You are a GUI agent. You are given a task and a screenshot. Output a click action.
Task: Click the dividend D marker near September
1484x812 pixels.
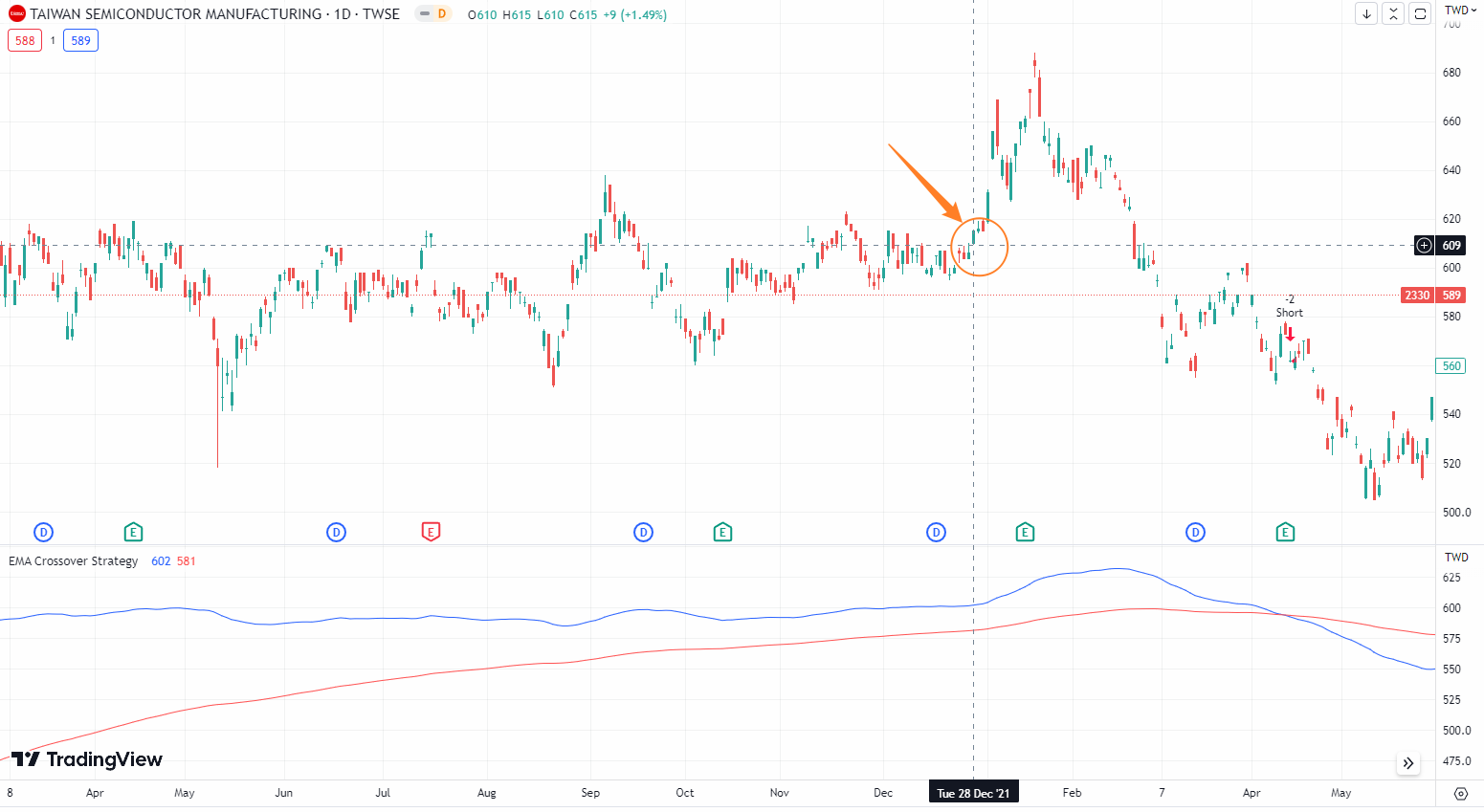tap(643, 532)
